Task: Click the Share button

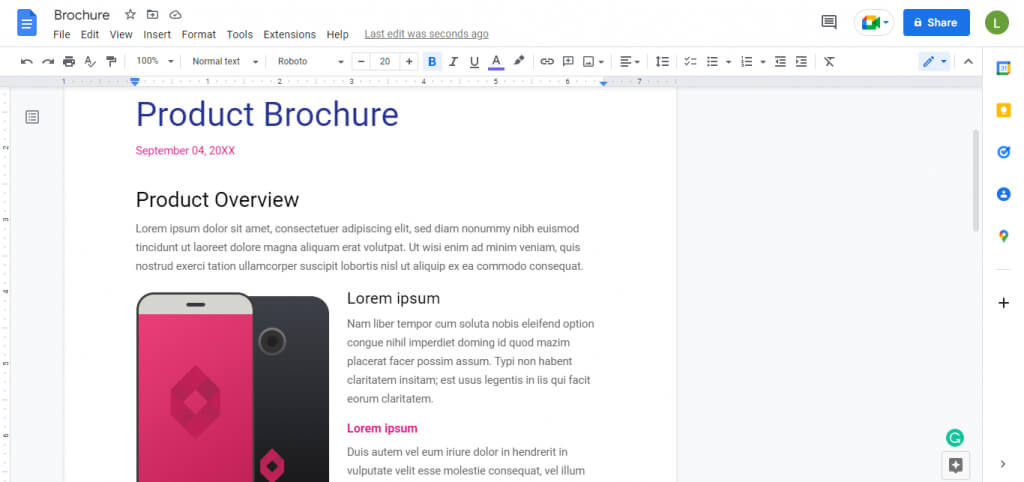Action: point(936,22)
